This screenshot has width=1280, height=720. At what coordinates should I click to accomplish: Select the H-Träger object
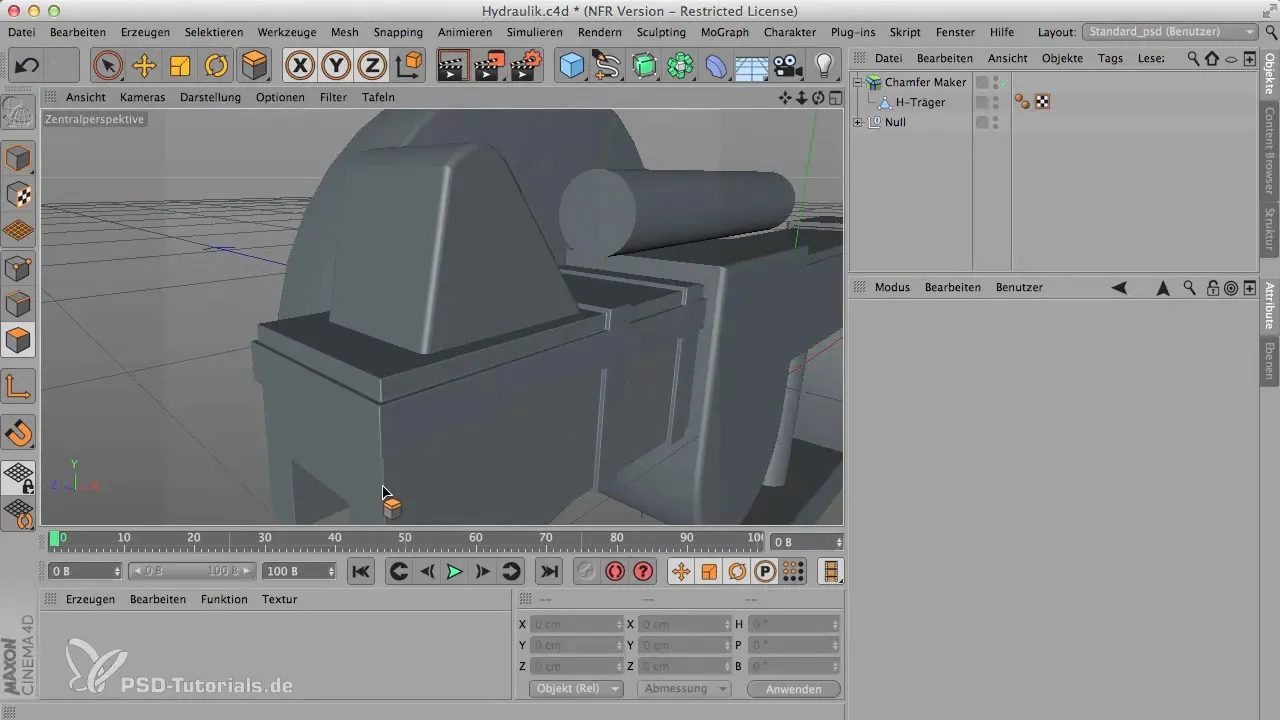pyautogui.click(x=920, y=102)
